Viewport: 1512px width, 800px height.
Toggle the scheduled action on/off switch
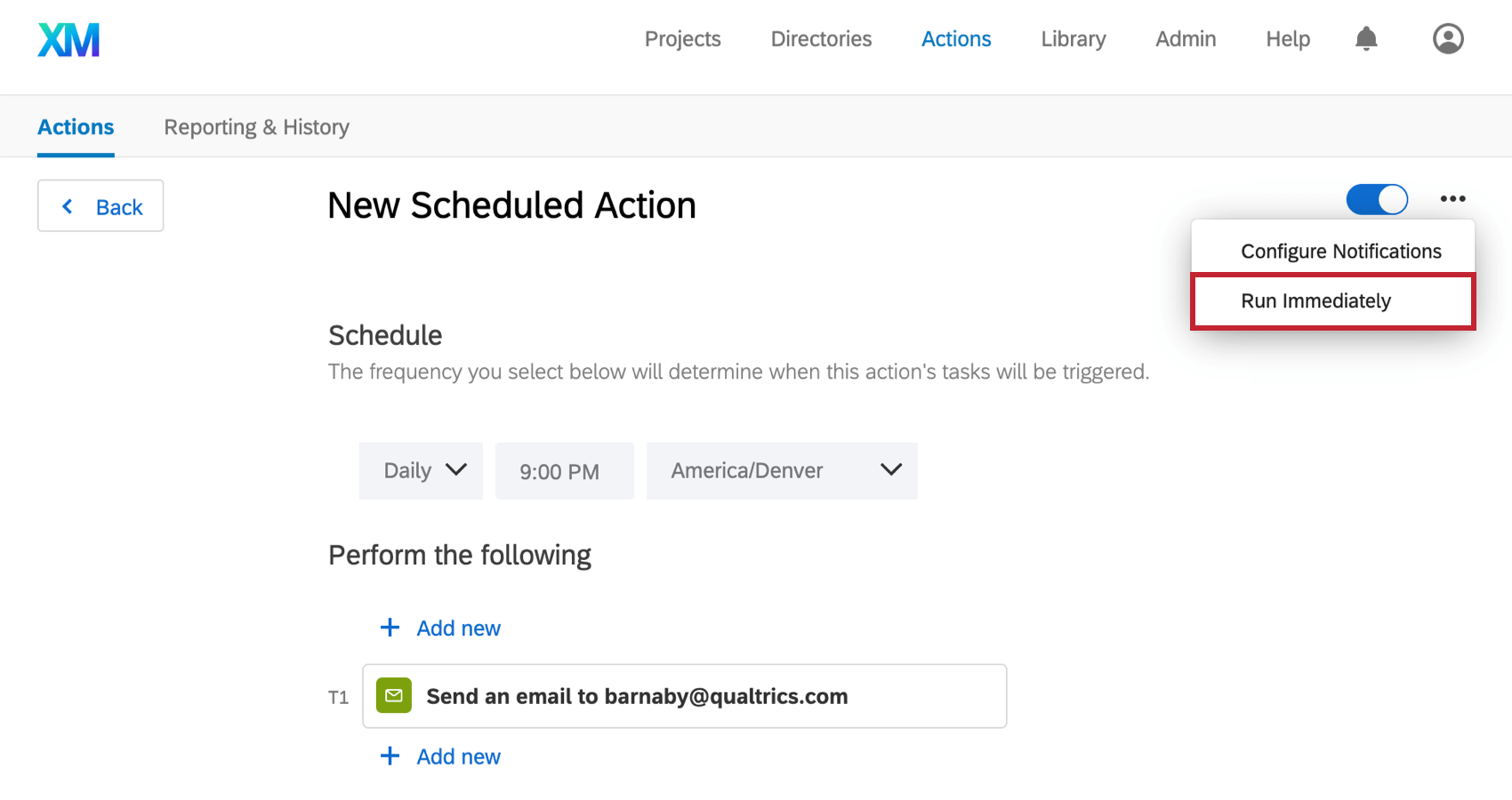point(1376,199)
